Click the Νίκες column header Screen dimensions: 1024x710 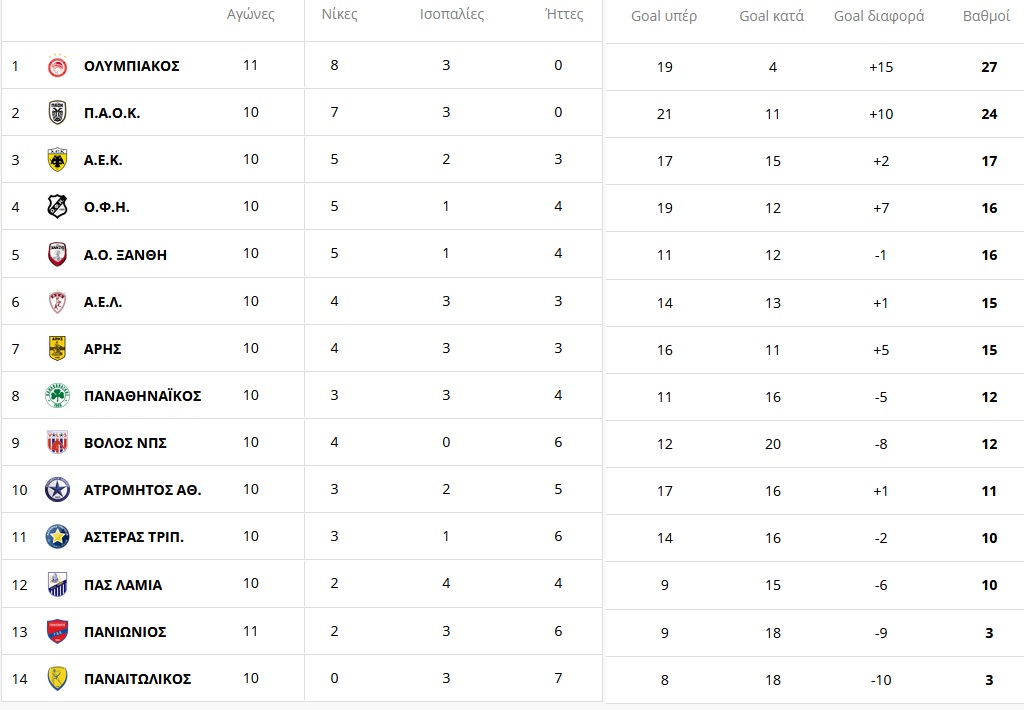click(x=339, y=15)
